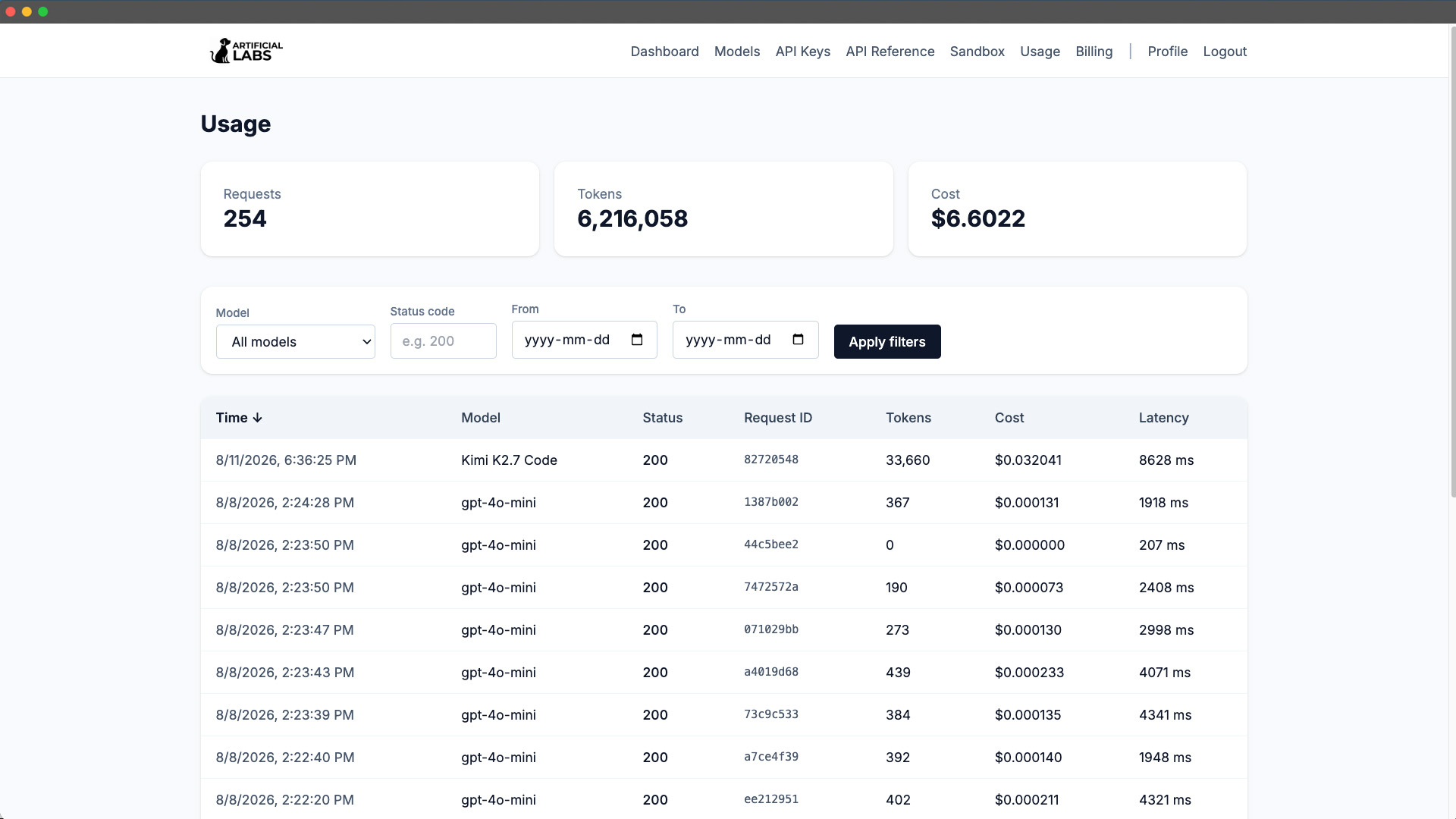Click the 1948 ms latency value

pyautogui.click(x=1165, y=758)
